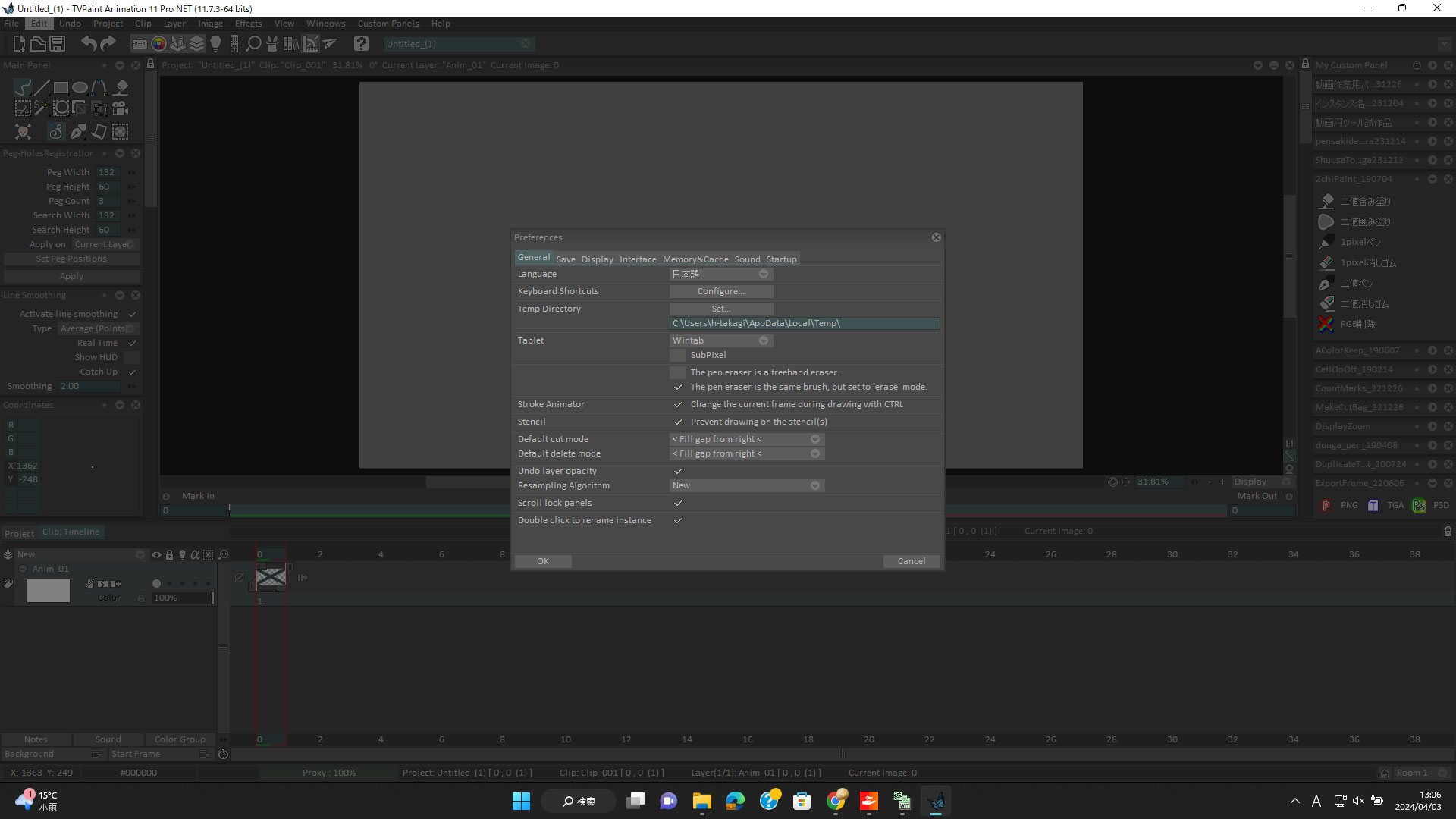
Task: Open the Custom Panels menu
Action: [388, 24]
